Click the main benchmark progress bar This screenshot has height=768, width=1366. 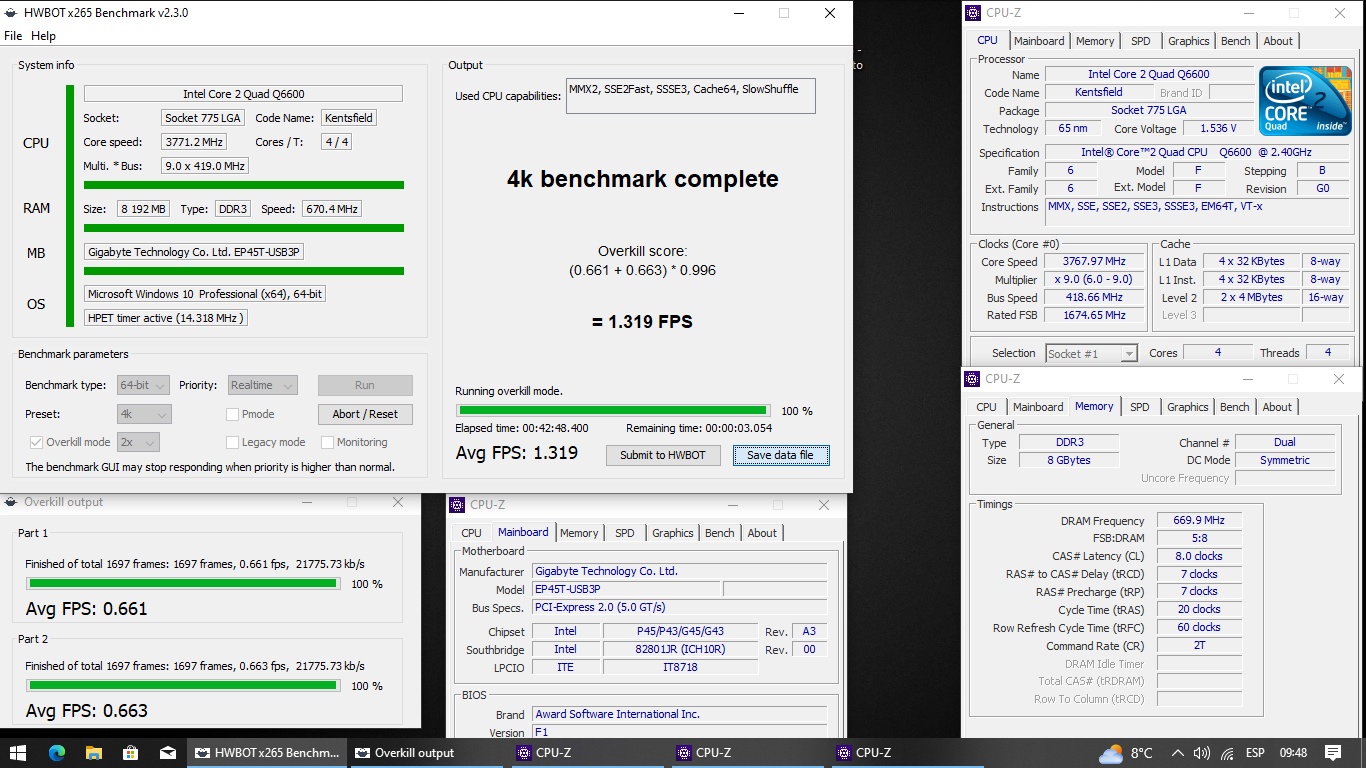point(613,410)
